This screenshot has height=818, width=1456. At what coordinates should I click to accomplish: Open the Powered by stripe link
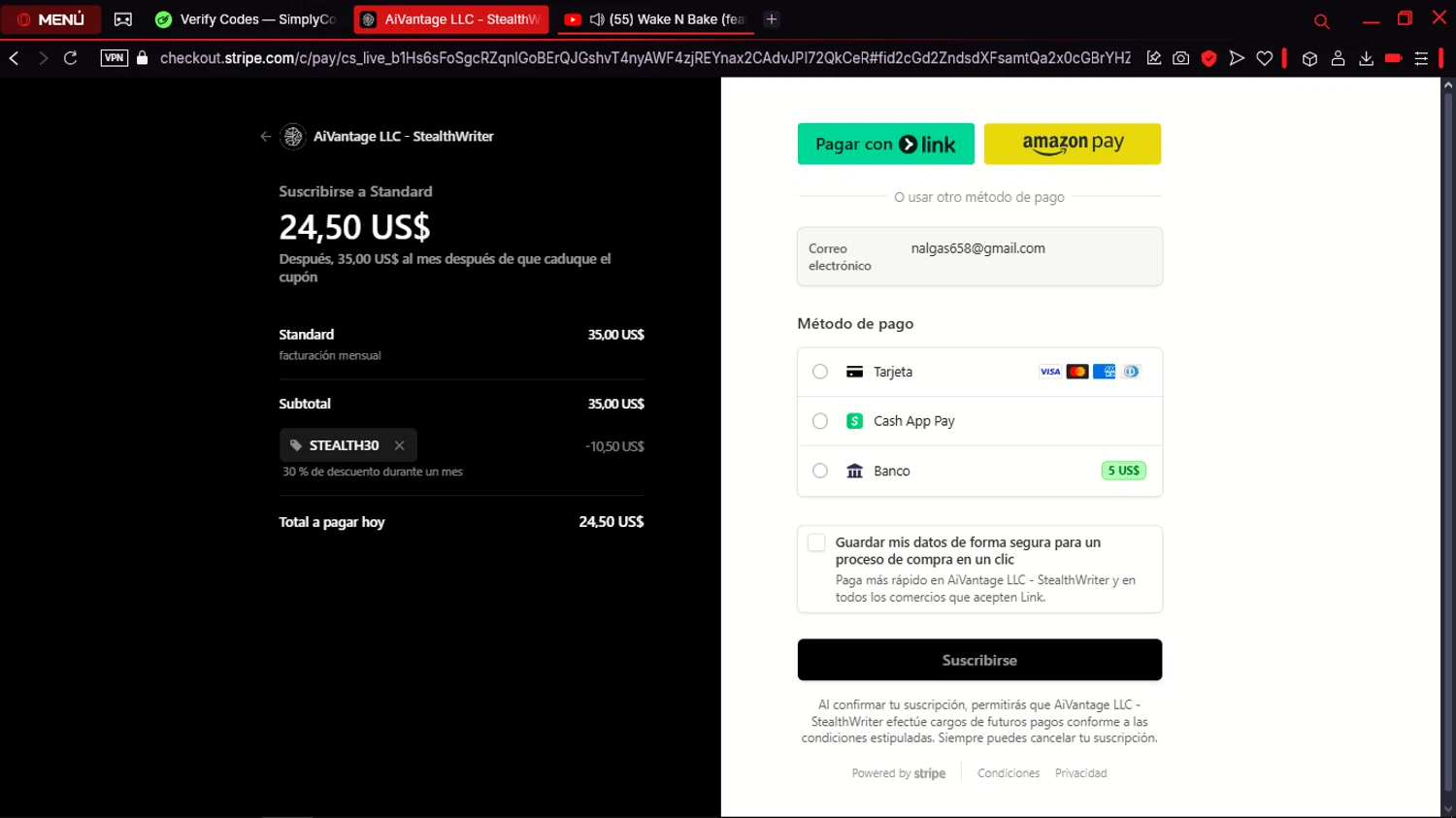tap(899, 773)
